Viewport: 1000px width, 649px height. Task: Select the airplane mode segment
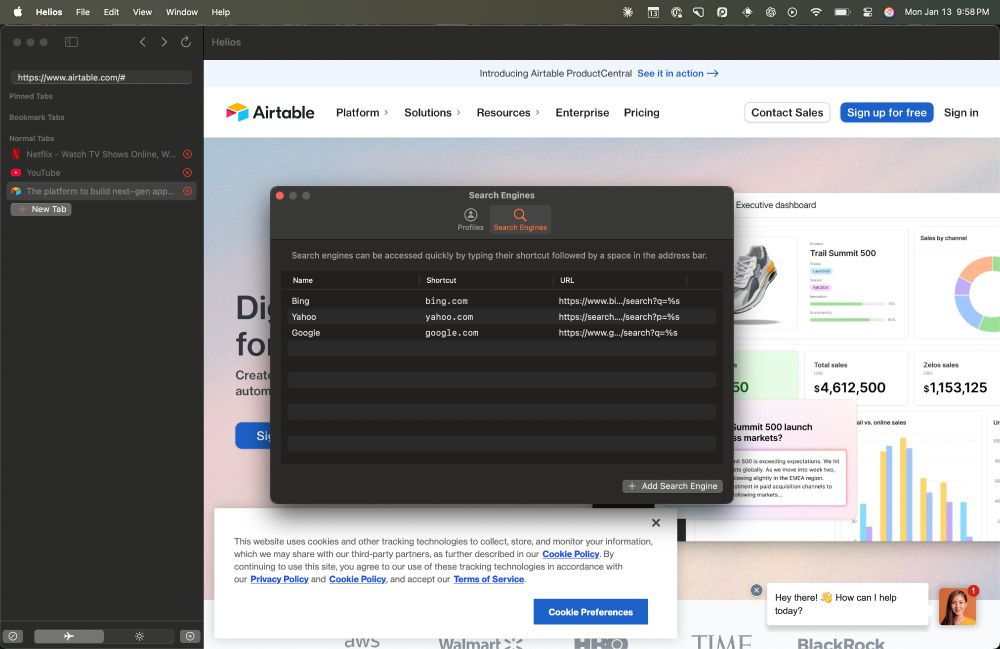click(69, 636)
